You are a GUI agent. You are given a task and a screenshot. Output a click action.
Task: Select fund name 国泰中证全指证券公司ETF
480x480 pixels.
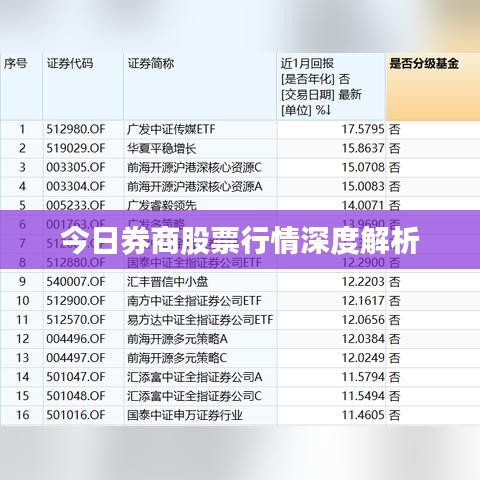pyautogui.click(x=194, y=263)
